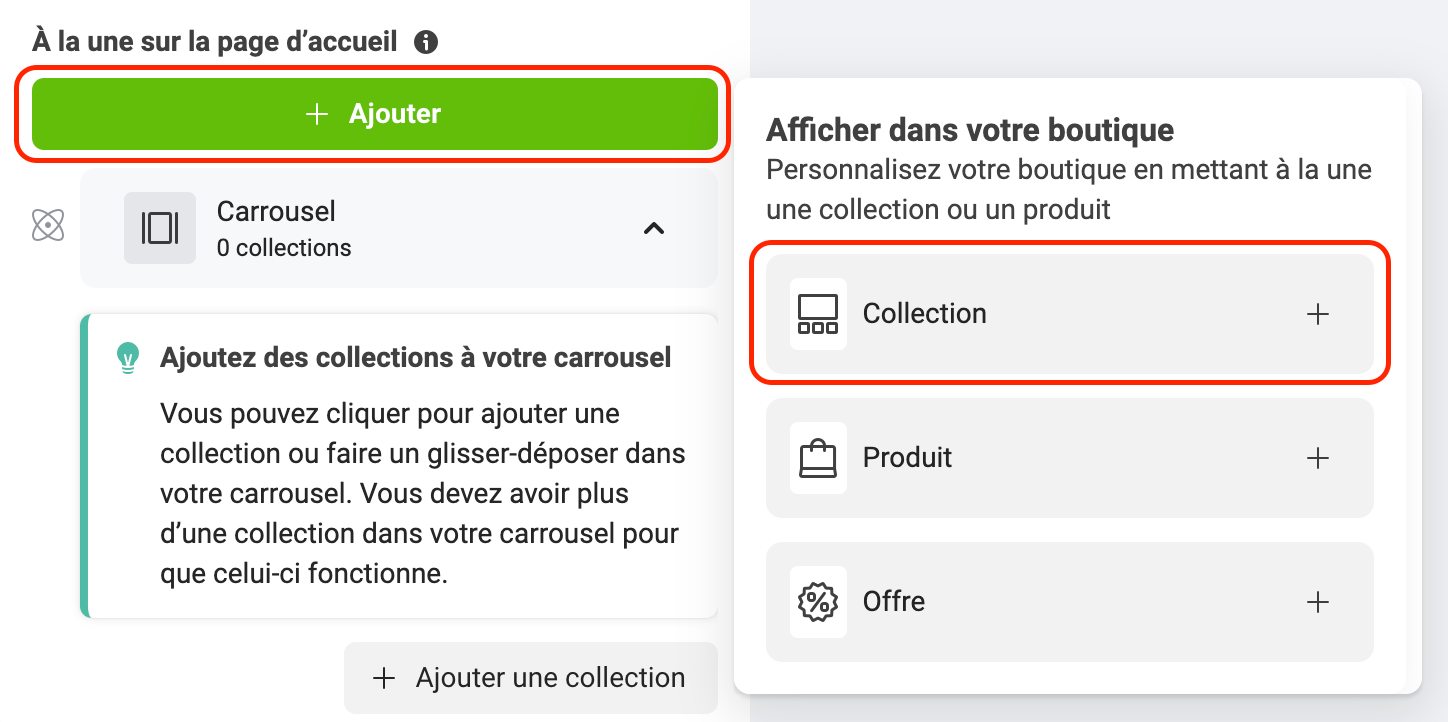Click the lightbulb tip icon

click(127, 358)
